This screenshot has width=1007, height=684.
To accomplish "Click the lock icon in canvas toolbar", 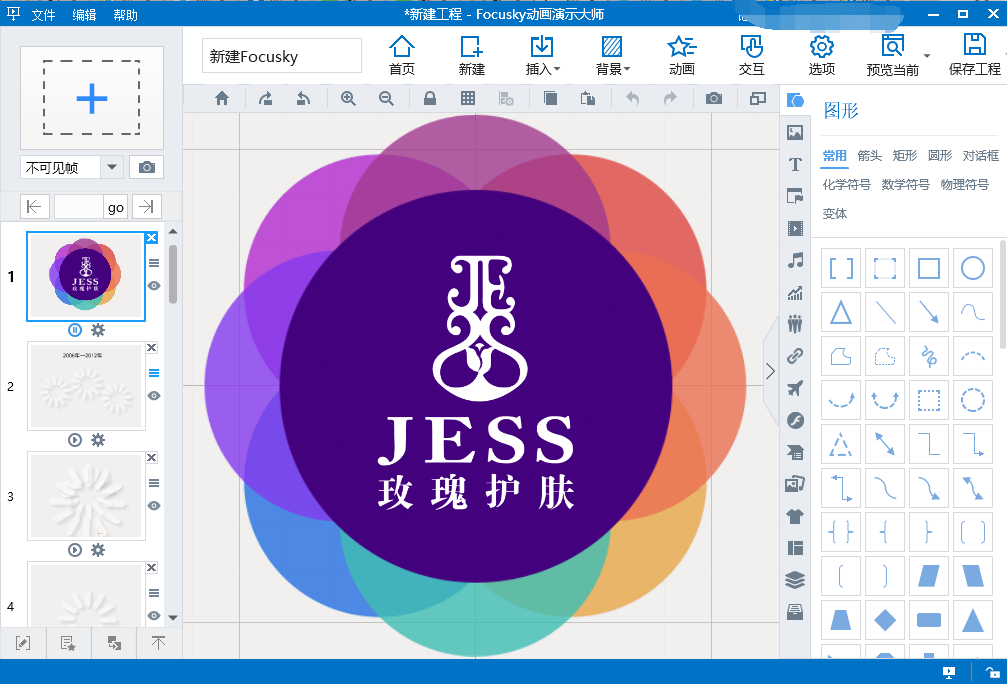I will (429, 98).
